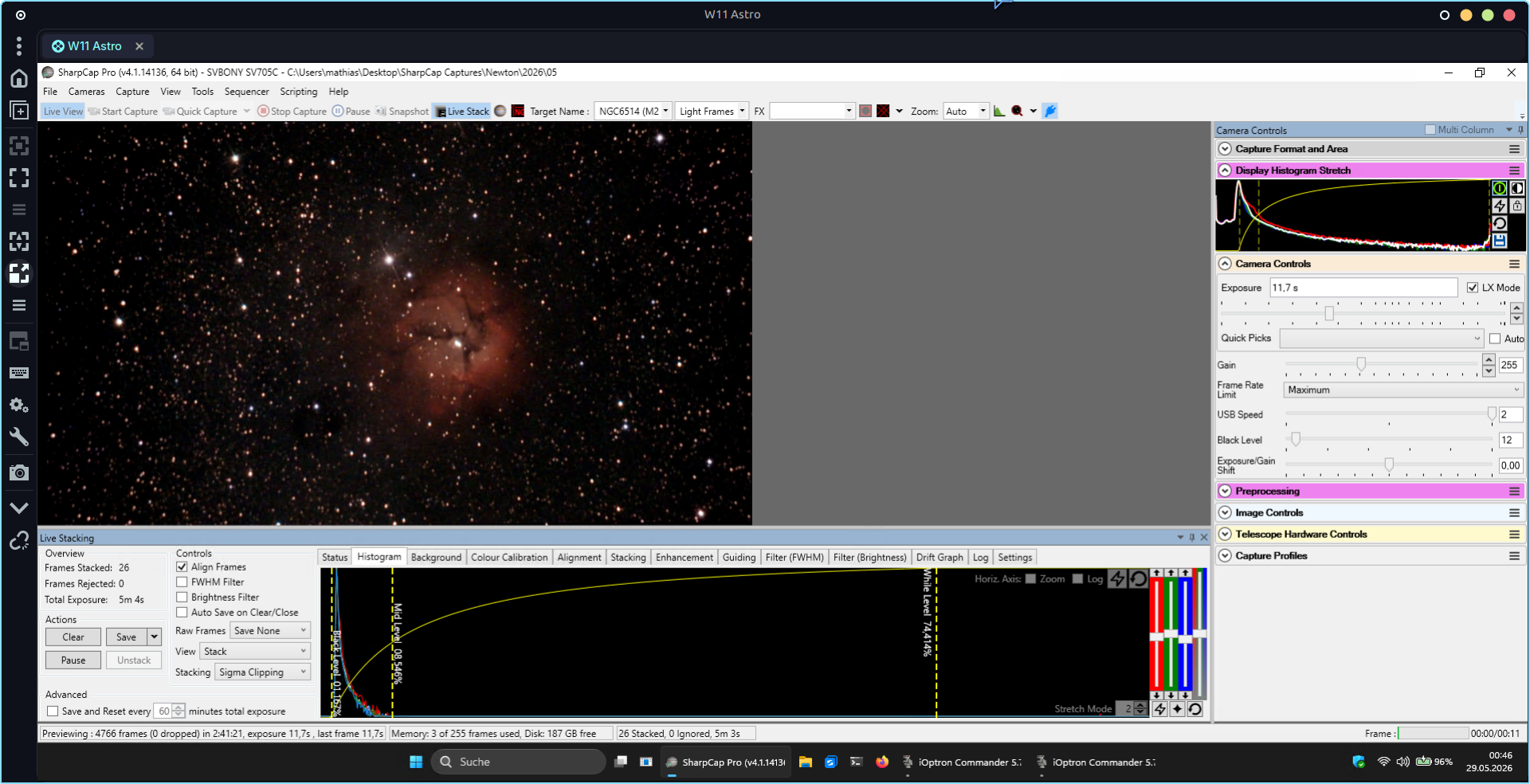Click the camera icon in left sidebar
1530x784 pixels.
(19, 472)
